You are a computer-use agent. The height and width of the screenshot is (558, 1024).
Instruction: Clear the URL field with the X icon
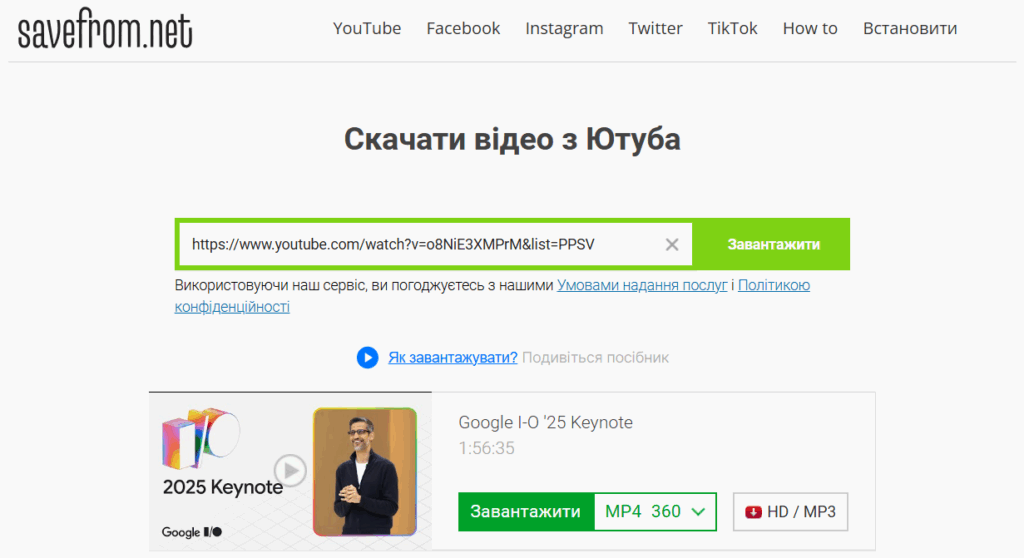[671, 244]
